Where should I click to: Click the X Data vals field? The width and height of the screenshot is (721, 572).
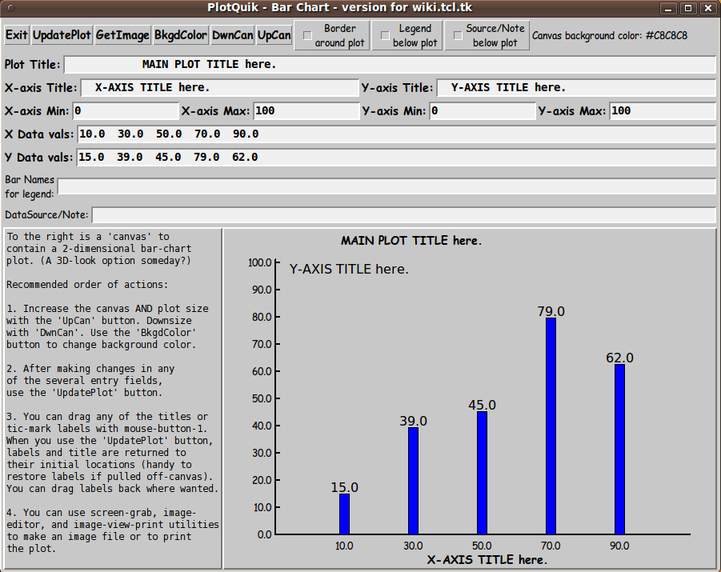point(396,134)
